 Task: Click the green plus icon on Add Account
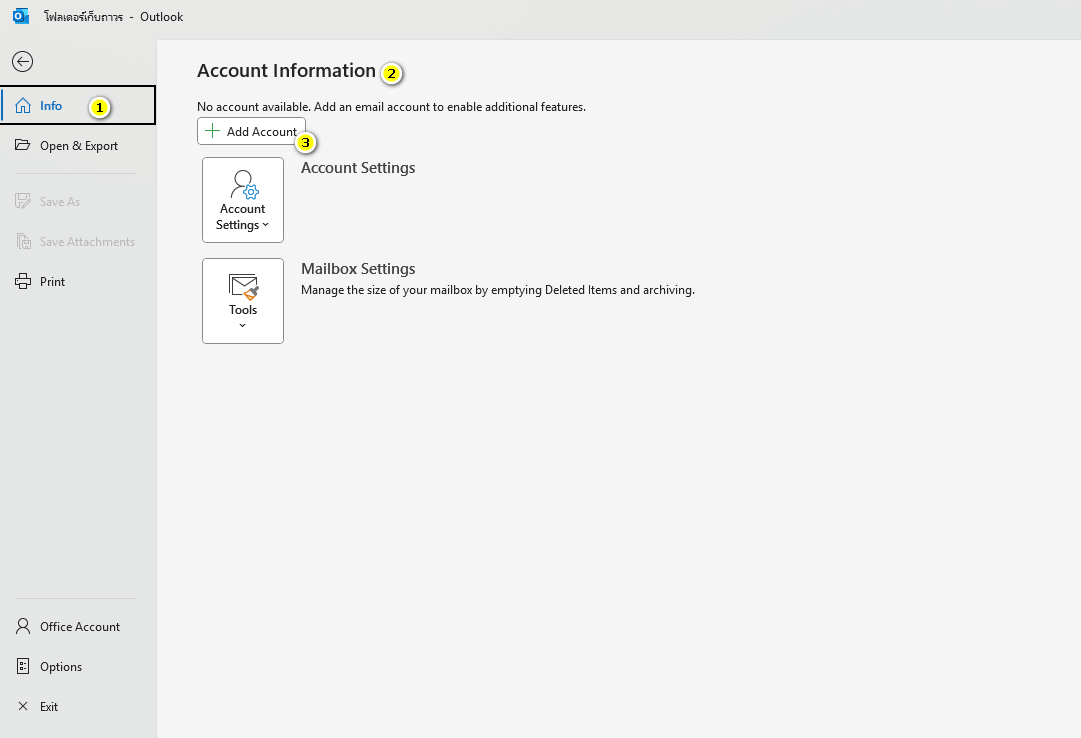(x=212, y=131)
